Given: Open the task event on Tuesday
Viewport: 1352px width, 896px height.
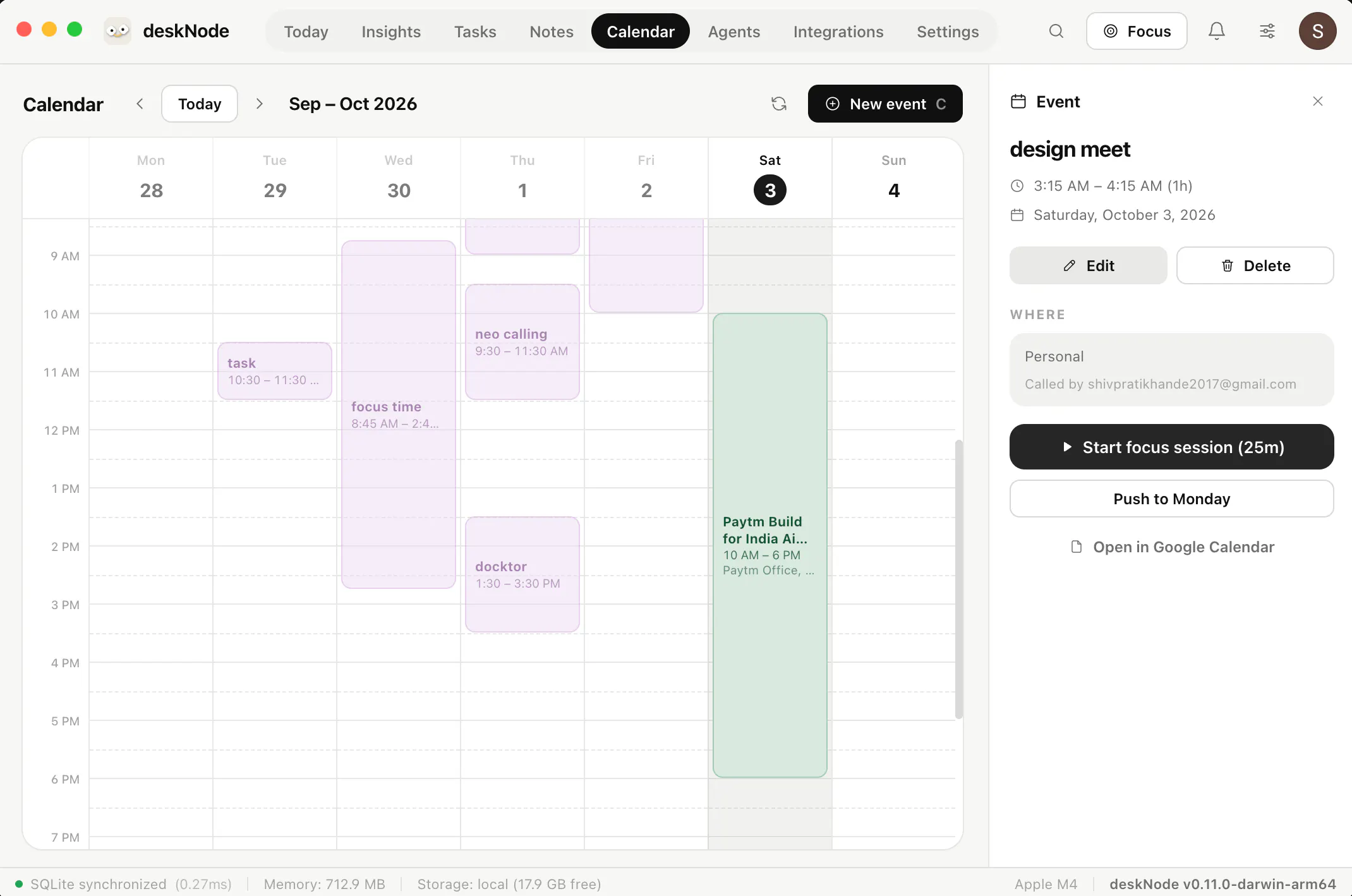Looking at the screenshot, I should pos(275,371).
